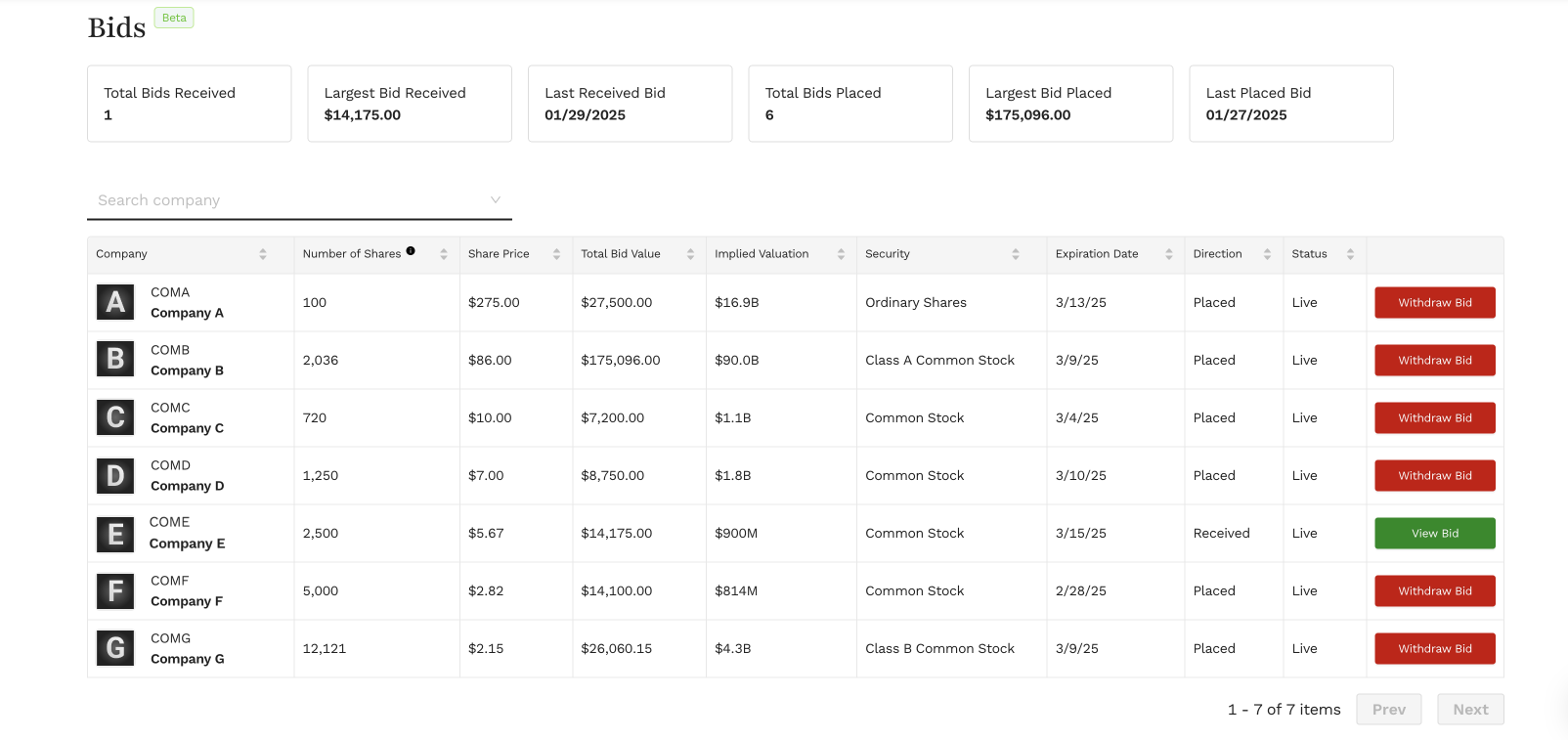Click the Company C logo
The width and height of the screenshot is (1568, 740).
115,417
